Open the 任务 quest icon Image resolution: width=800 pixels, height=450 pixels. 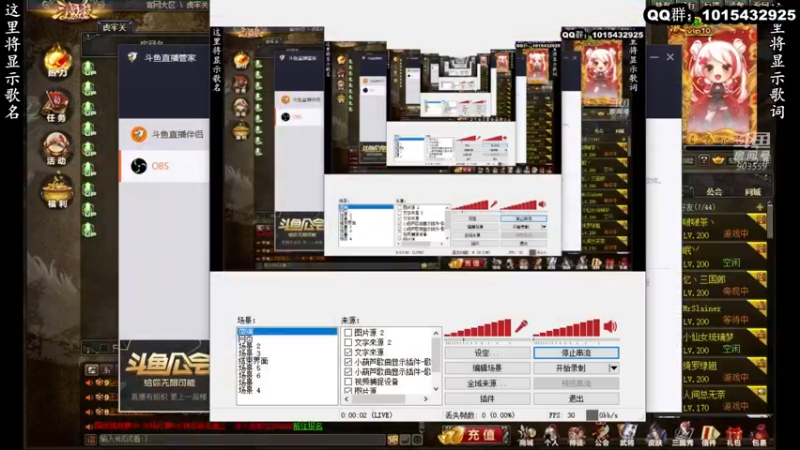57,106
